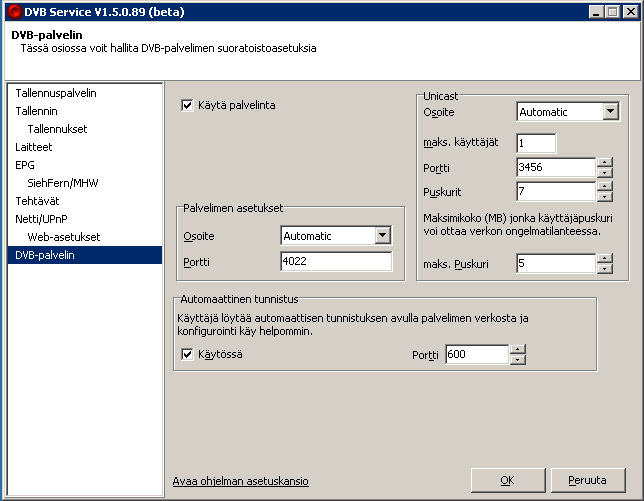Decrease maks. Puskuri with down arrow
The height and width of the screenshot is (501, 644).
pyautogui.click(x=605, y=269)
